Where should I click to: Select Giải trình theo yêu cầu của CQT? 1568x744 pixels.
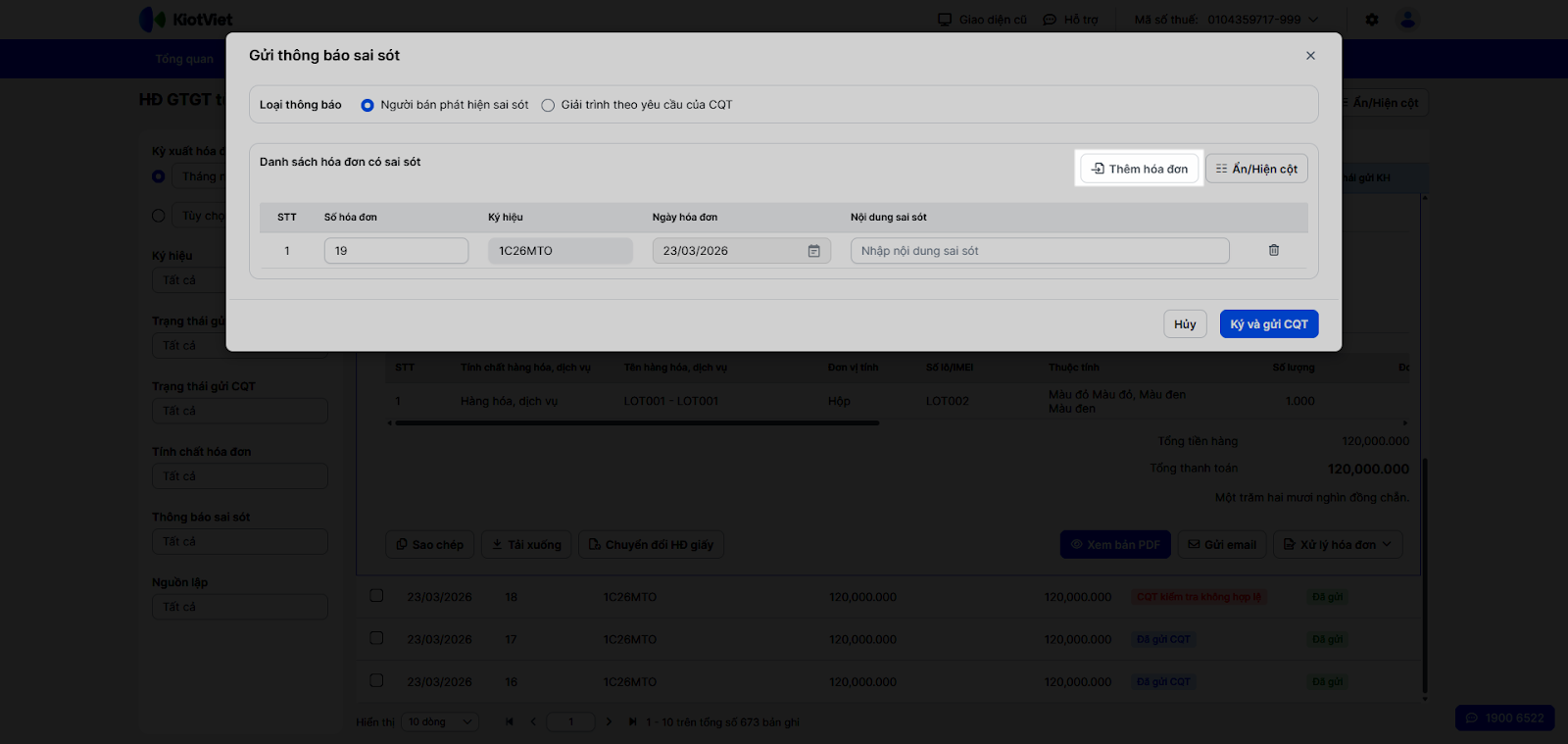click(x=548, y=105)
